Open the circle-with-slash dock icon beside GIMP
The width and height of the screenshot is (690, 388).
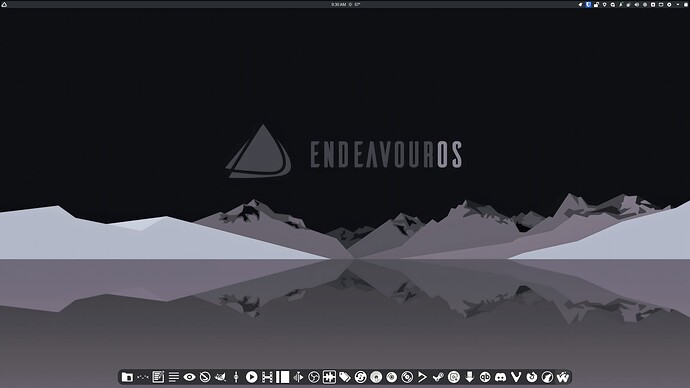pyautogui.click(x=205, y=377)
